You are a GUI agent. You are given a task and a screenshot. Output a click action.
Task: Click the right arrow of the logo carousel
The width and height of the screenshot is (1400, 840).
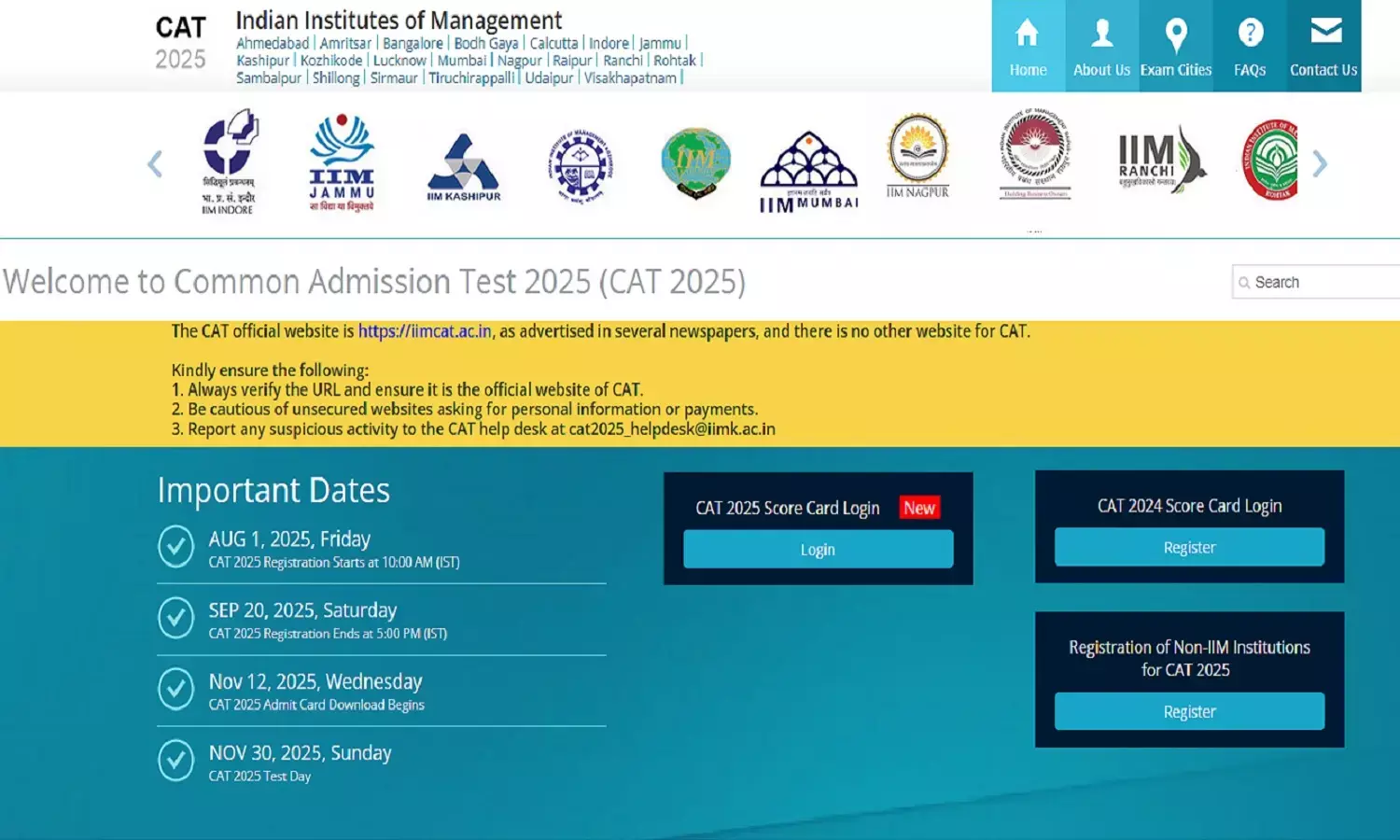tap(1320, 163)
